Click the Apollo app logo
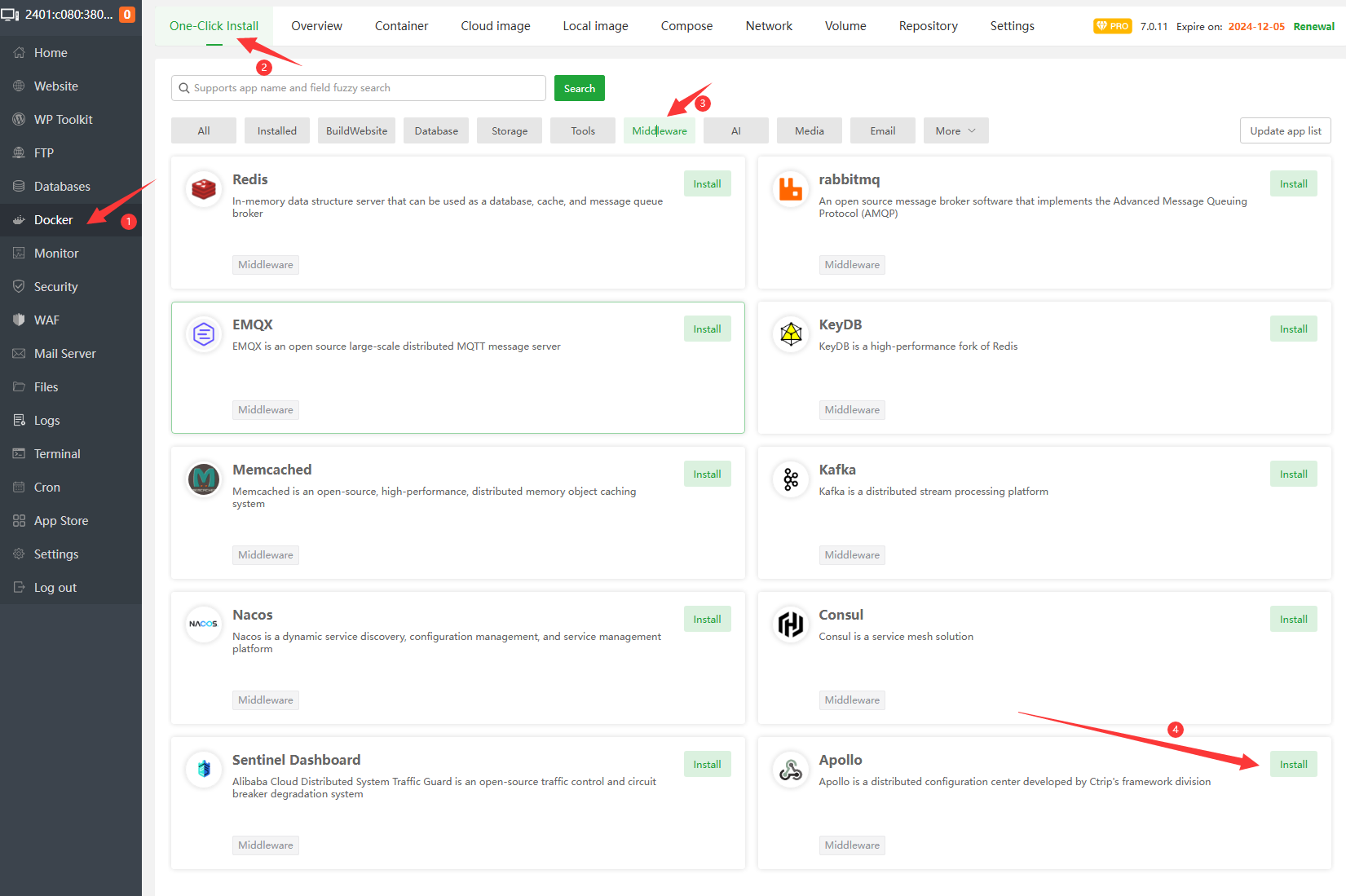Screen dimensions: 1346x896 coord(790,770)
